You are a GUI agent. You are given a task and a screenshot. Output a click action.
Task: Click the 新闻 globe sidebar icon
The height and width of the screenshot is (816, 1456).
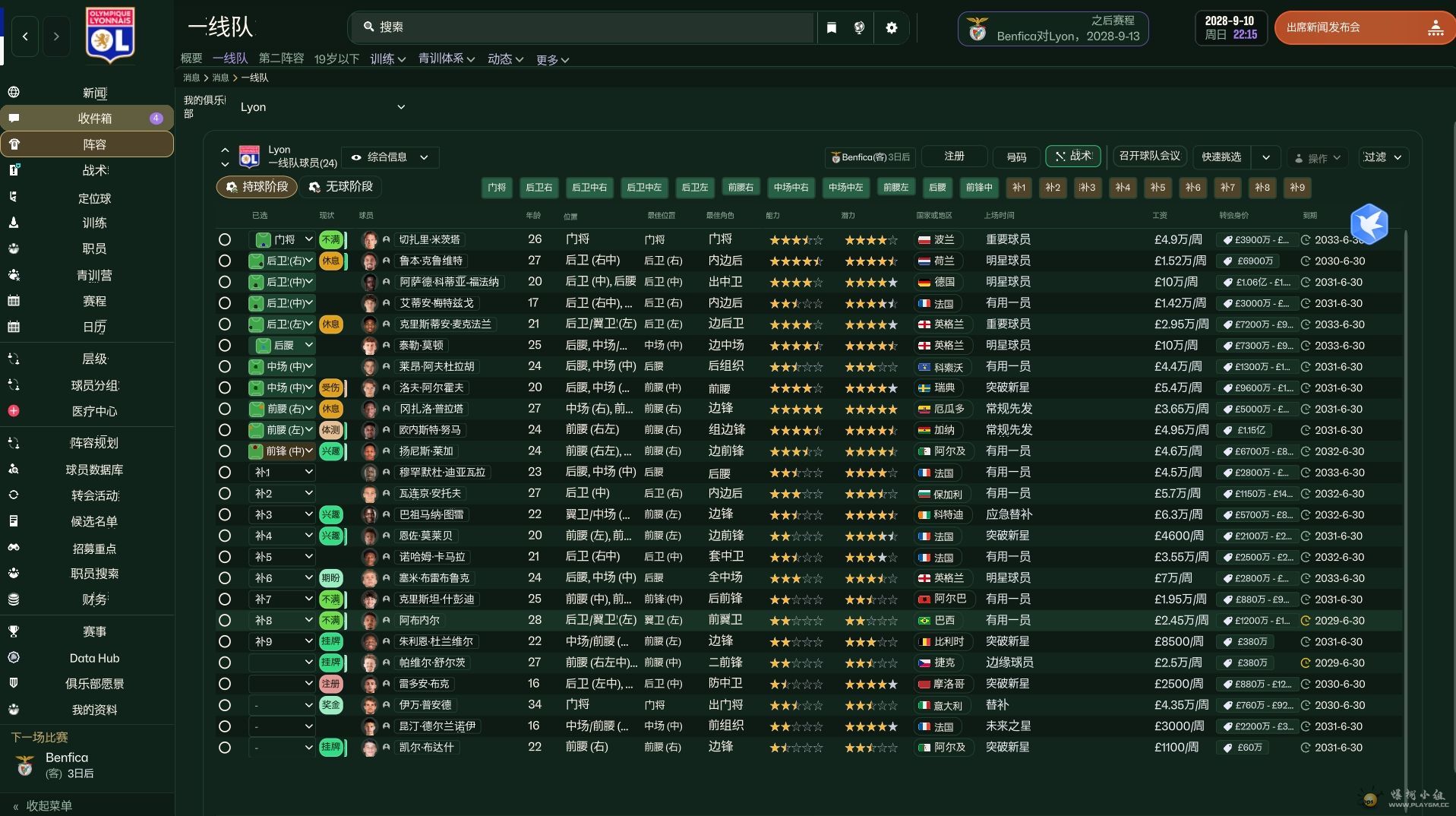point(14,93)
